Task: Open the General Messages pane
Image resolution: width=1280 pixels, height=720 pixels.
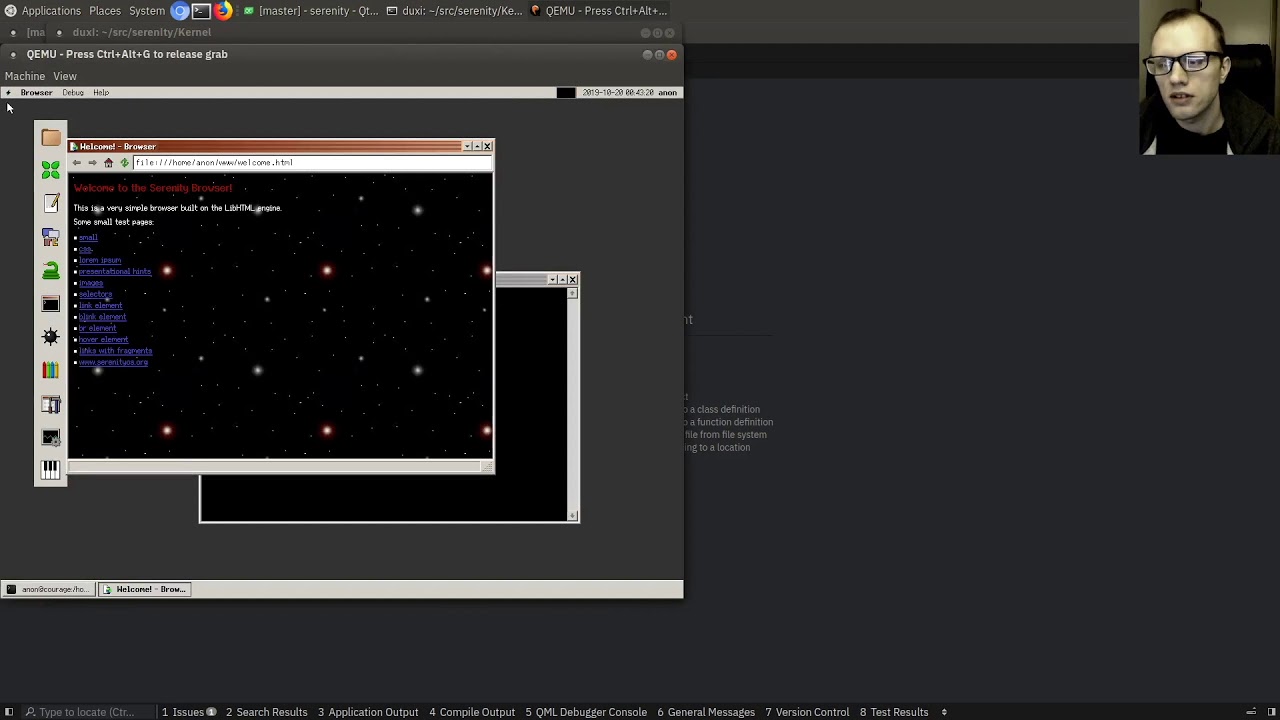Action: (706, 712)
